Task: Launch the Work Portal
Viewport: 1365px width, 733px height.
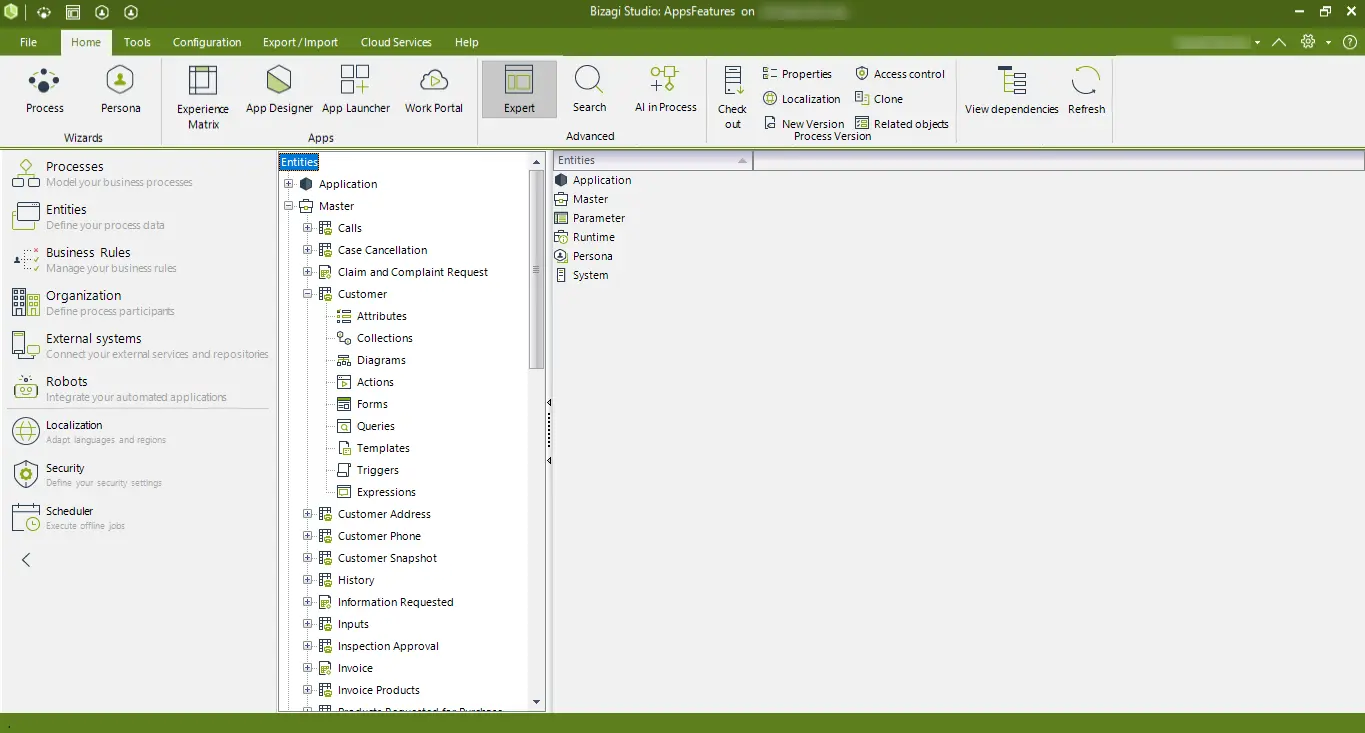Action: (x=433, y=90)
